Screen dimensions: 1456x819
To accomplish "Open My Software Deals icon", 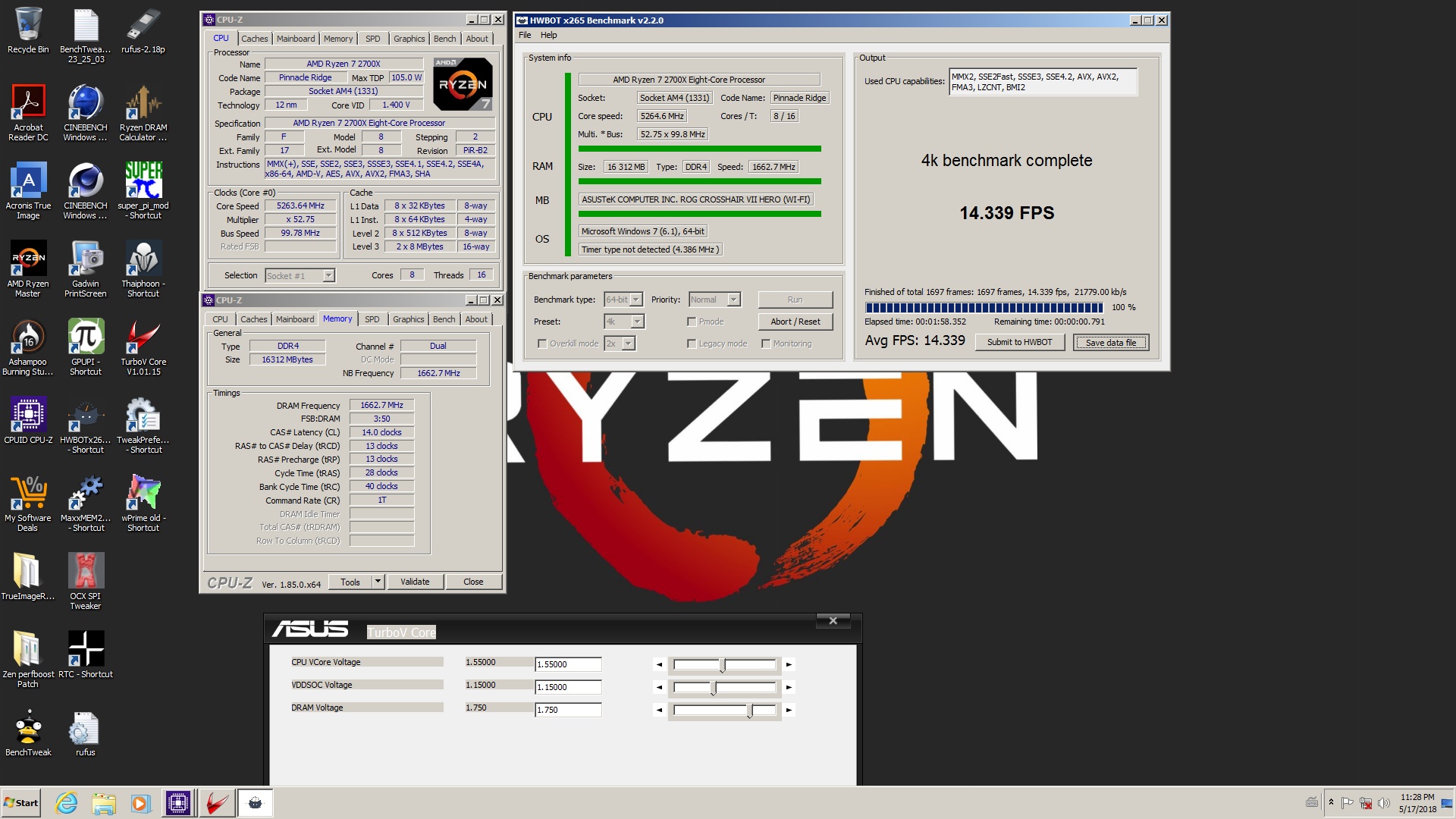I will pyautogui.click(x=28, y=504).
